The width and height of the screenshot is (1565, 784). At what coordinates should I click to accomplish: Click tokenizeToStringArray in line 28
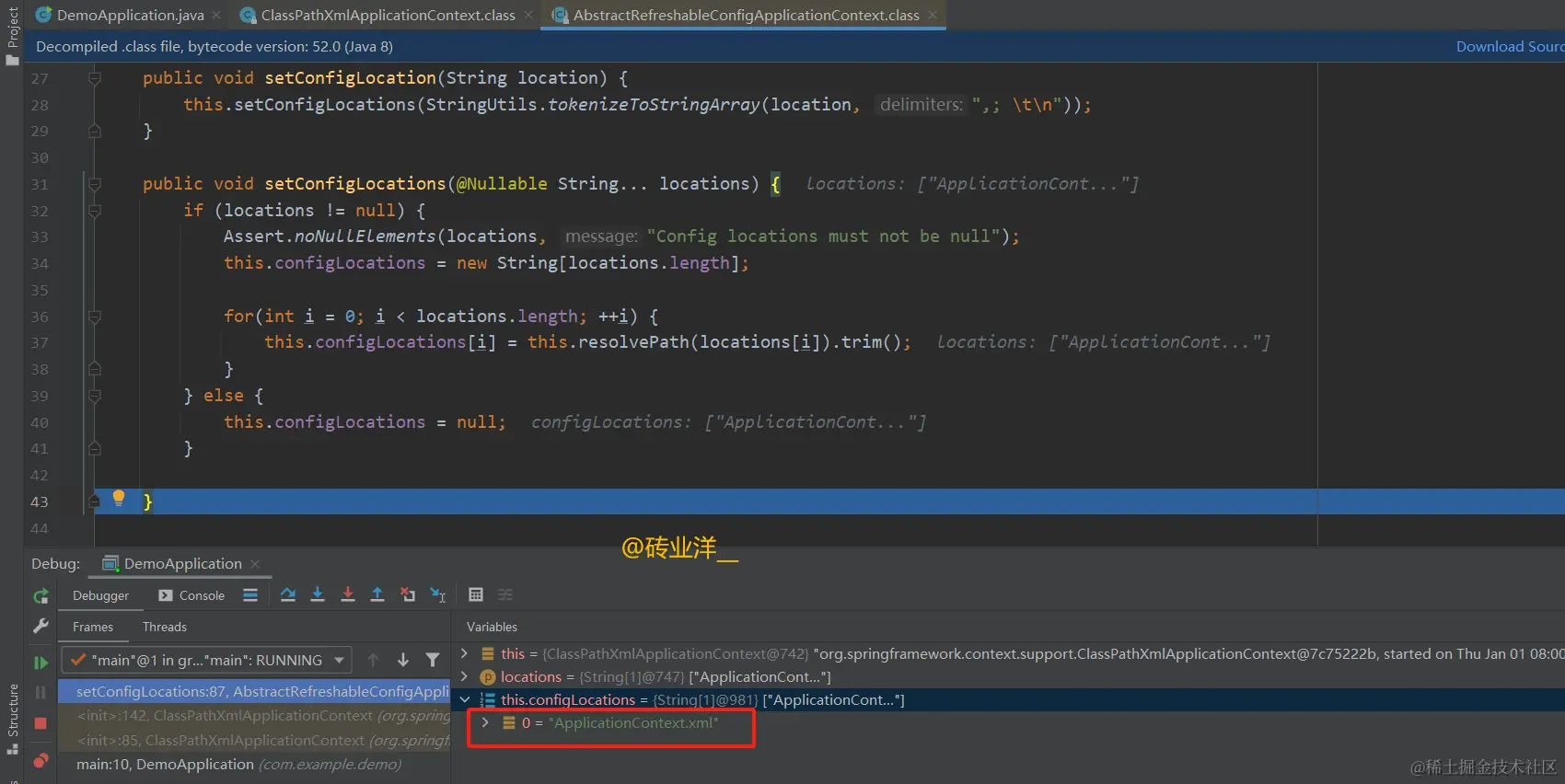click(655, 104)
